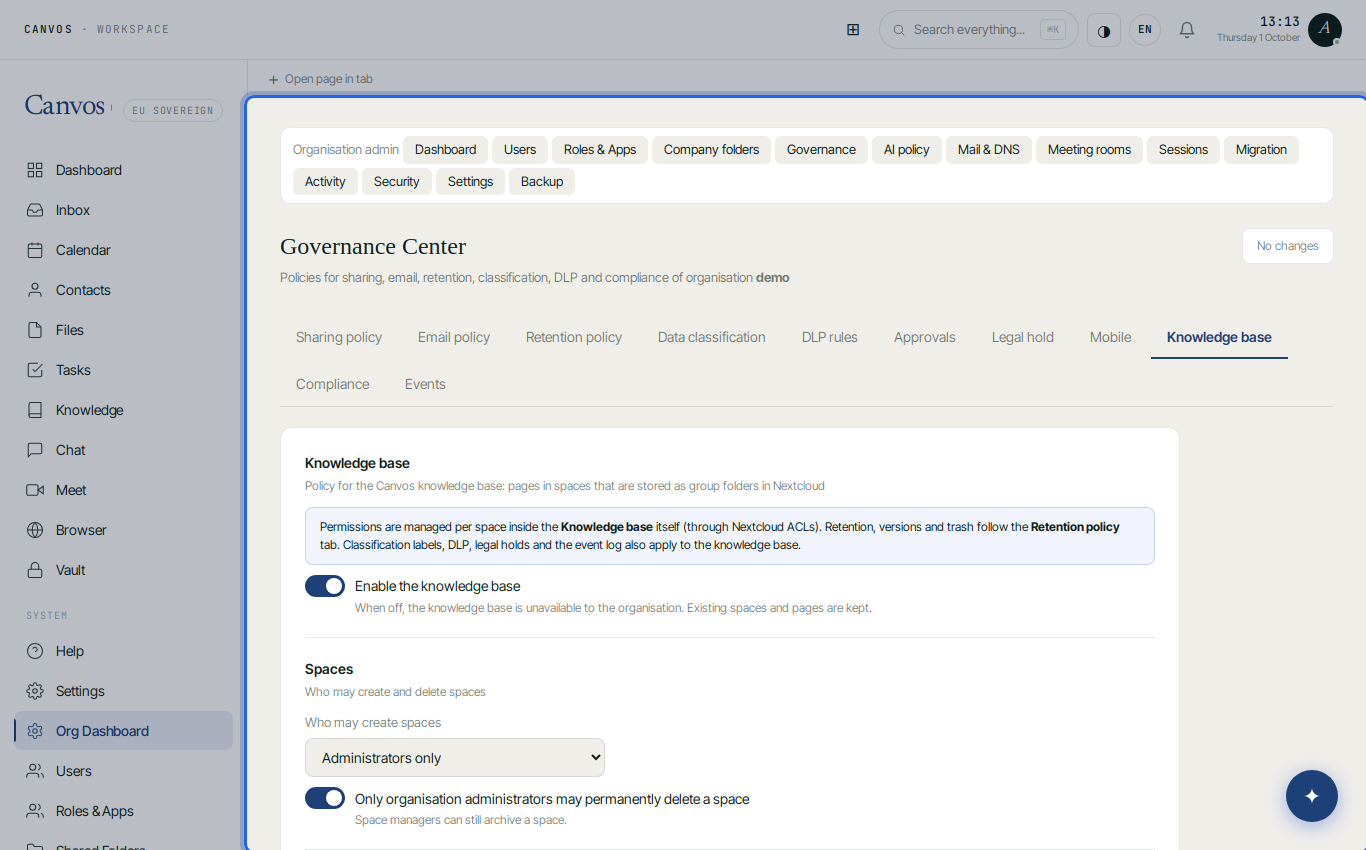1366x850 pixels.
Task: Open the Security admin section
Action: tap(397, 182)
